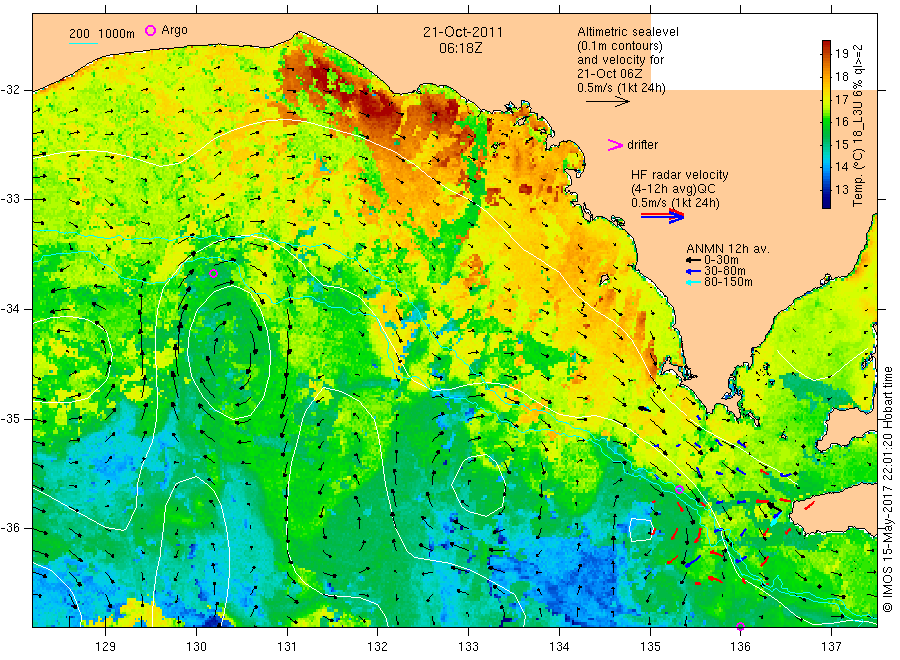The height and width of the screenshot is (660, 900).
Task: Click the time text 06:18Z
Action: 460,48
